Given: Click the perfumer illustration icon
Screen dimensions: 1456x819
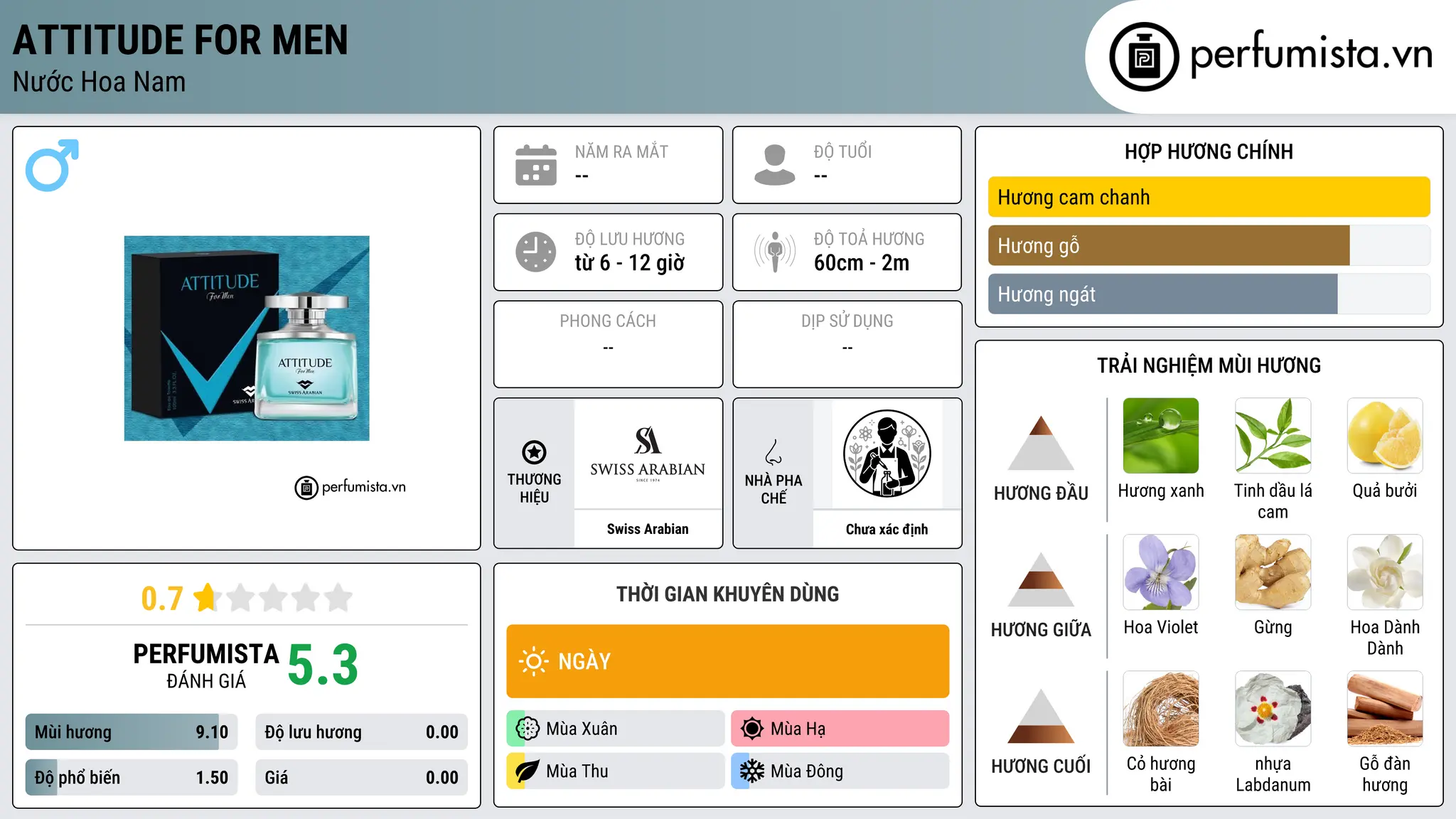Looking at the screenshot, I should (x=887, y=454).
